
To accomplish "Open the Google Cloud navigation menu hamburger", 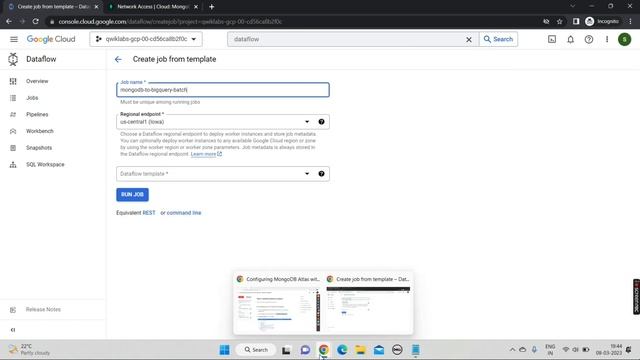I will pos(14,39).
